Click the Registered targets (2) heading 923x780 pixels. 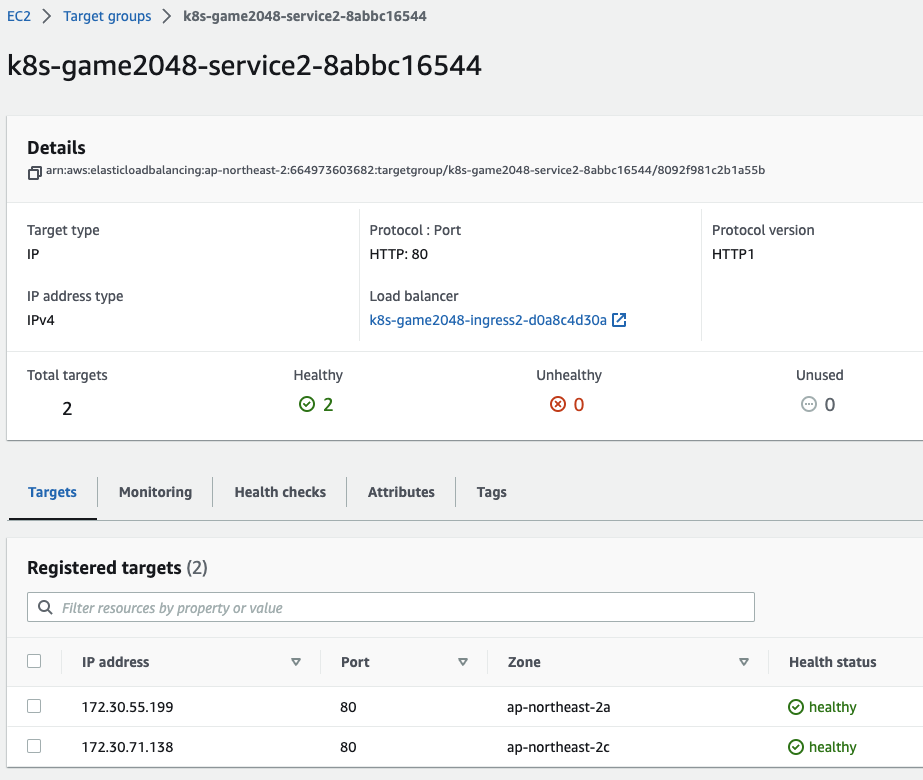tap(117, 567)
